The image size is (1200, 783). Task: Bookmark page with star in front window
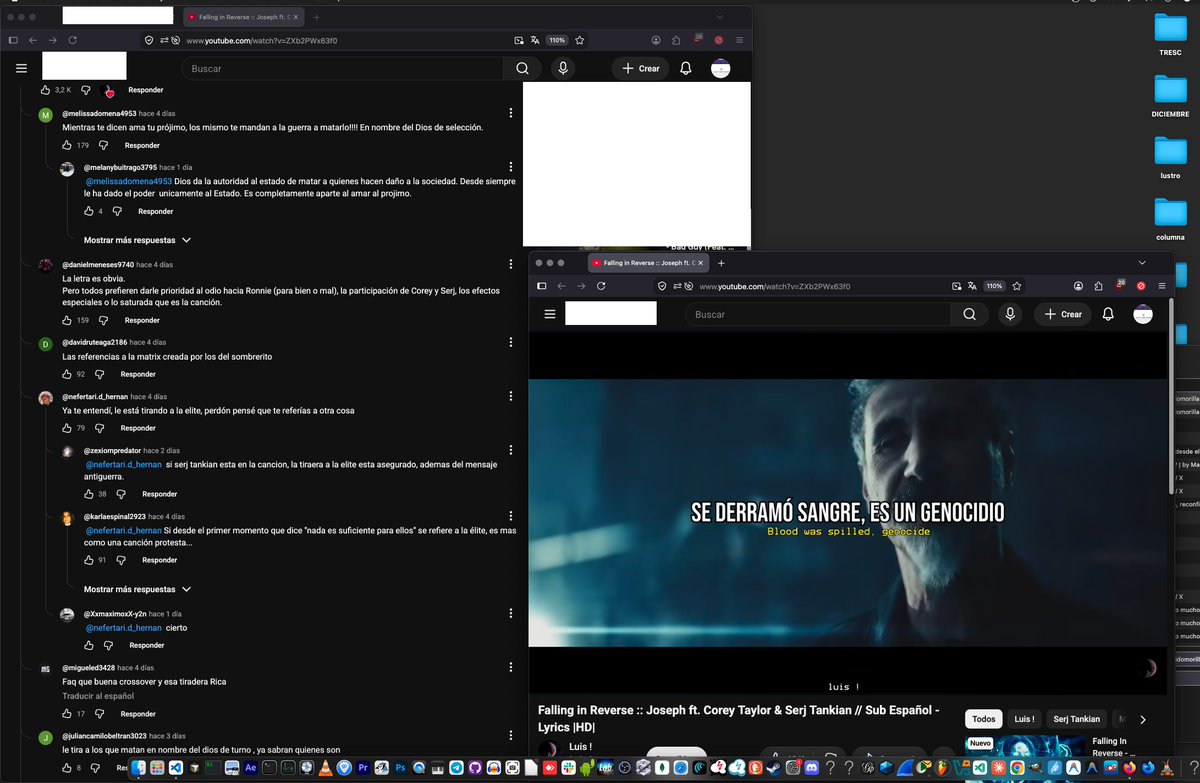1019,286
